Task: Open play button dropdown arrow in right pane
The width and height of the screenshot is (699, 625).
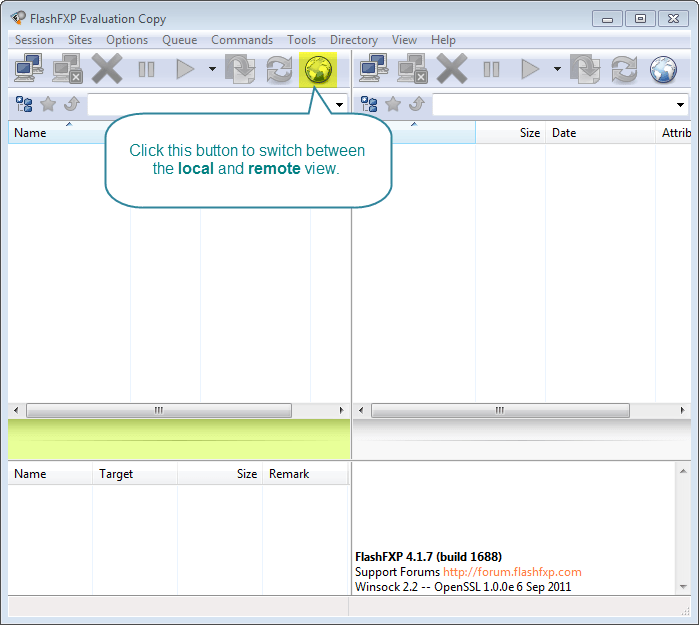Action: pyautogui.click(x=557, y=69)
